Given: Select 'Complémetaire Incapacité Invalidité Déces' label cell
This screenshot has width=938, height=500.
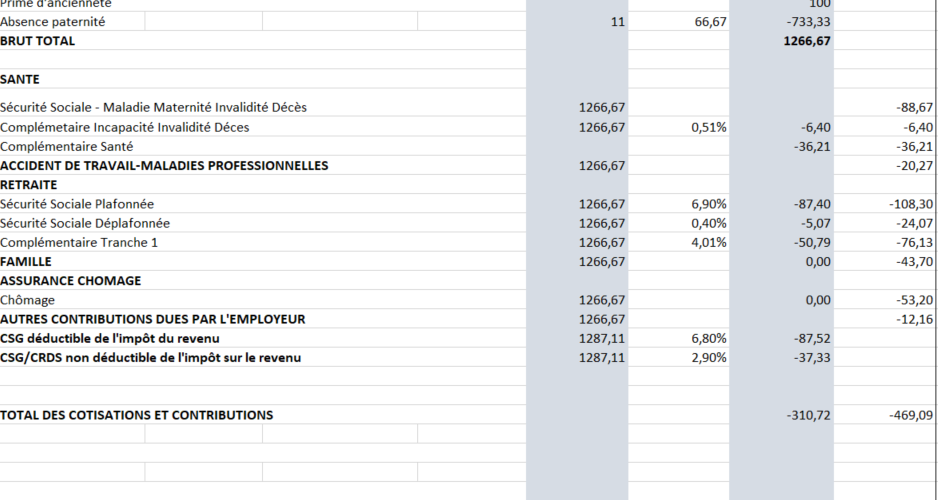Looking at the screenshot, I should [124, 127].
